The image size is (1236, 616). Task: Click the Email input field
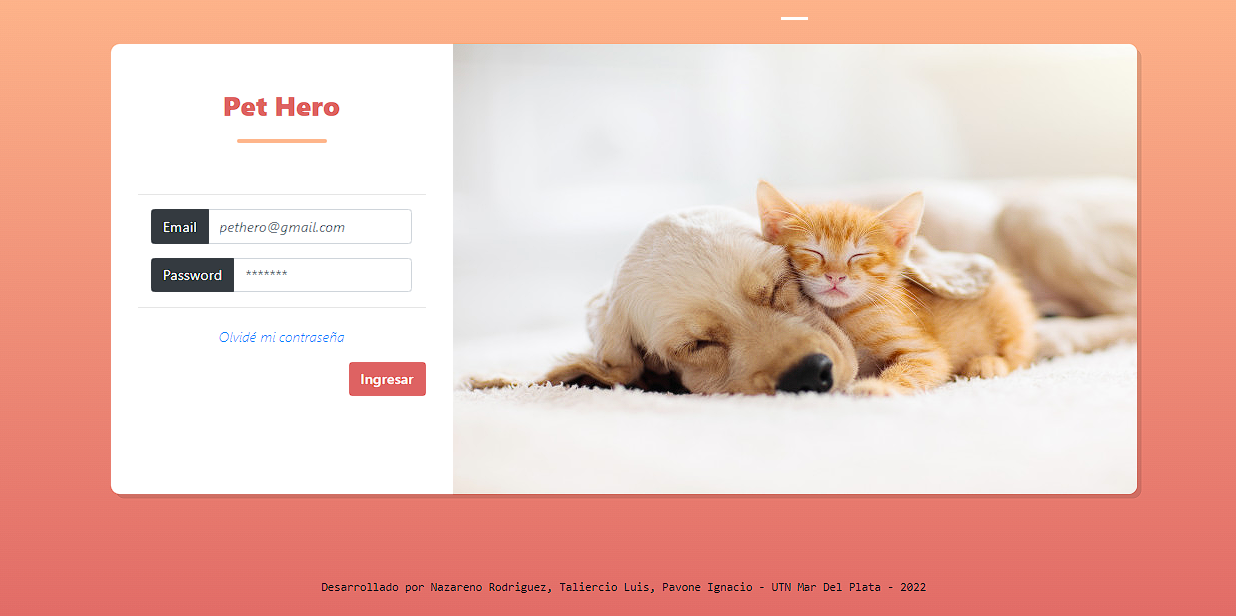tap(310, 227)
